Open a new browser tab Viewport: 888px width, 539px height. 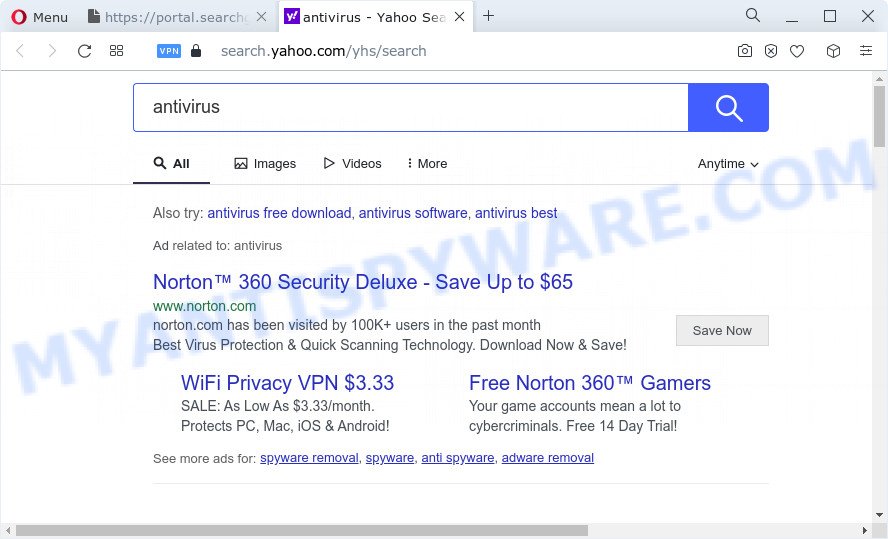(488, 16)
